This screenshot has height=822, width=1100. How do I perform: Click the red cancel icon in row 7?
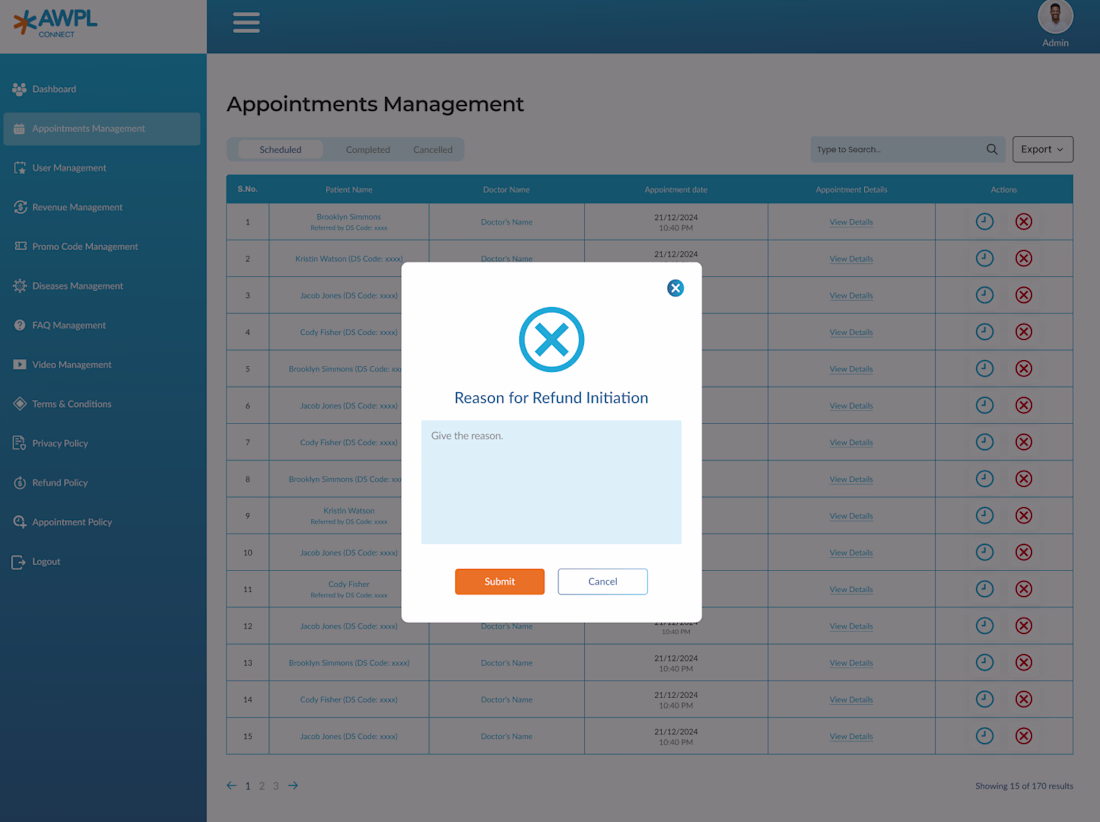pyautogui.click(x=1024, y=442)
